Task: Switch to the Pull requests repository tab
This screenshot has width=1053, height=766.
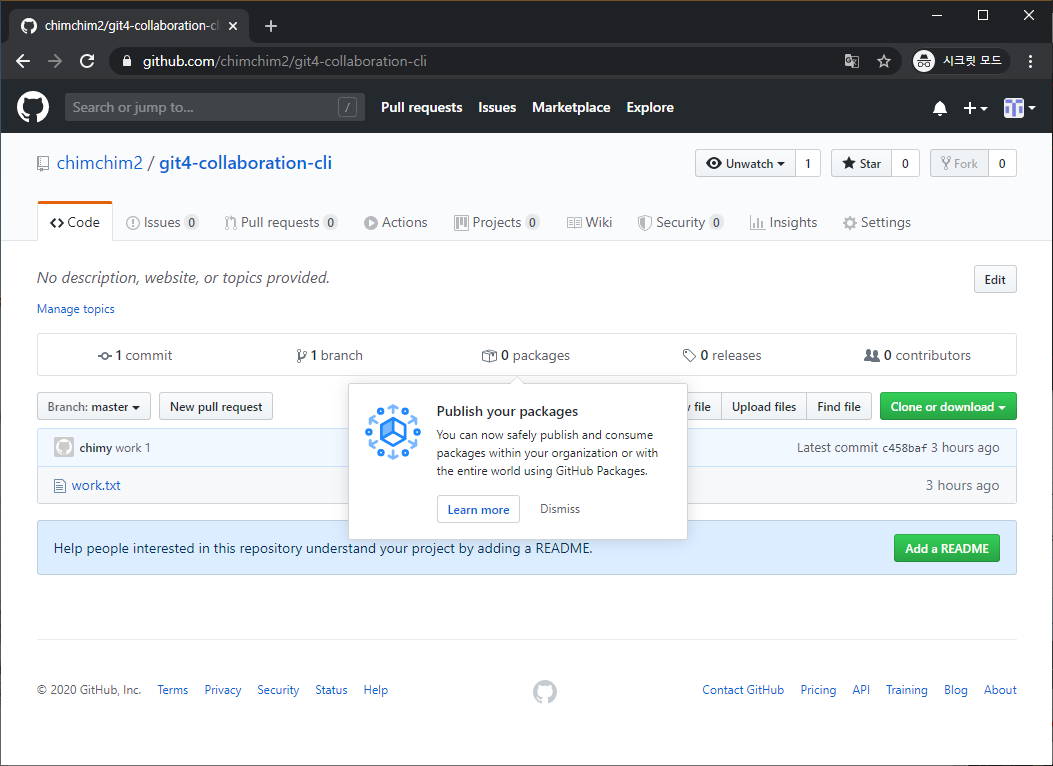Action: point(280,222)
